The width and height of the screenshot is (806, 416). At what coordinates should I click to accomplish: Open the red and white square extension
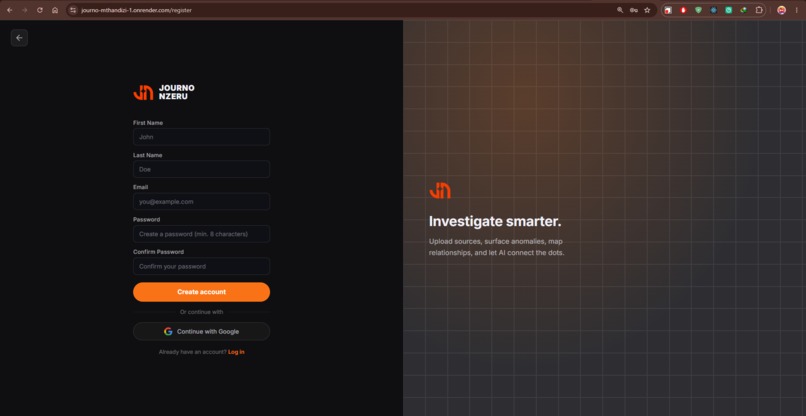(668, 10)
